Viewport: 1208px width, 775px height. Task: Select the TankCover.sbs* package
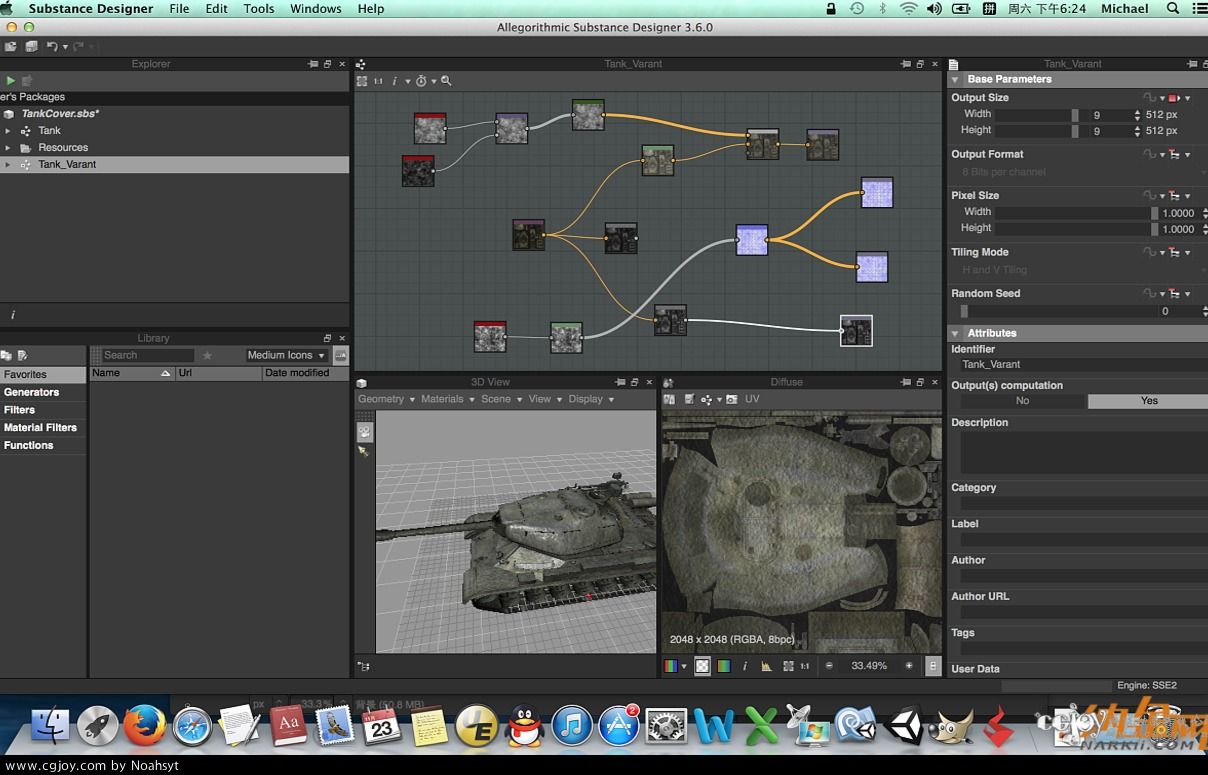pos(60,114)
